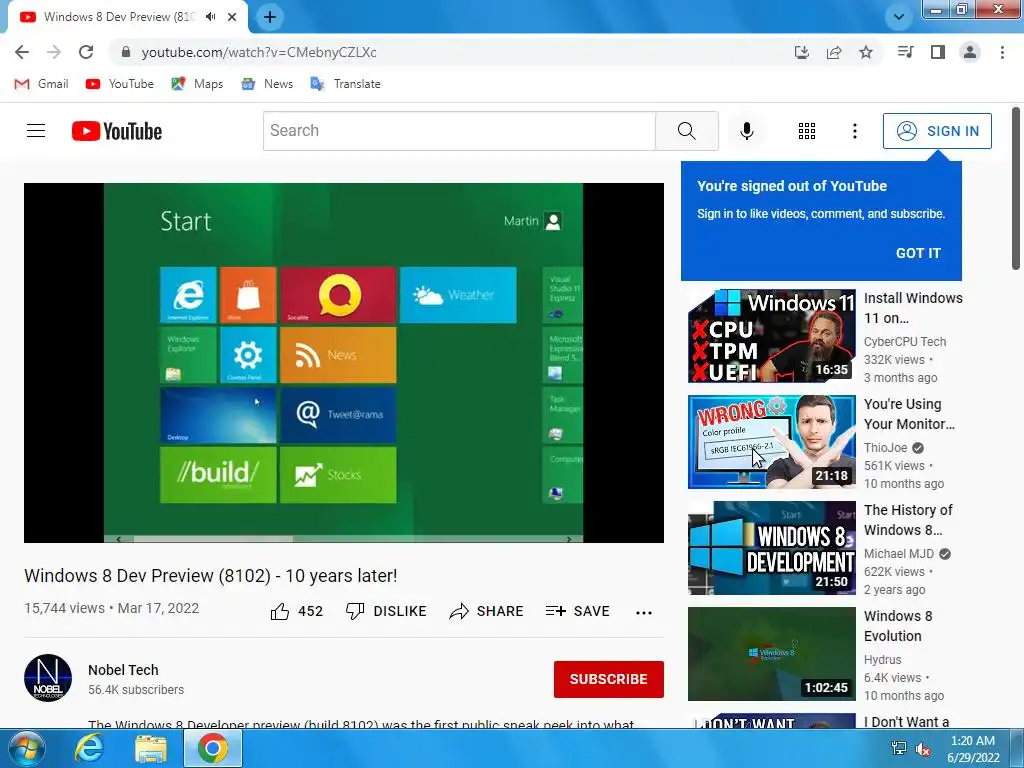Click the CyberCPU Tech channel name
Viewport: 1024px width, 768px height.
(x=905, y=342)
